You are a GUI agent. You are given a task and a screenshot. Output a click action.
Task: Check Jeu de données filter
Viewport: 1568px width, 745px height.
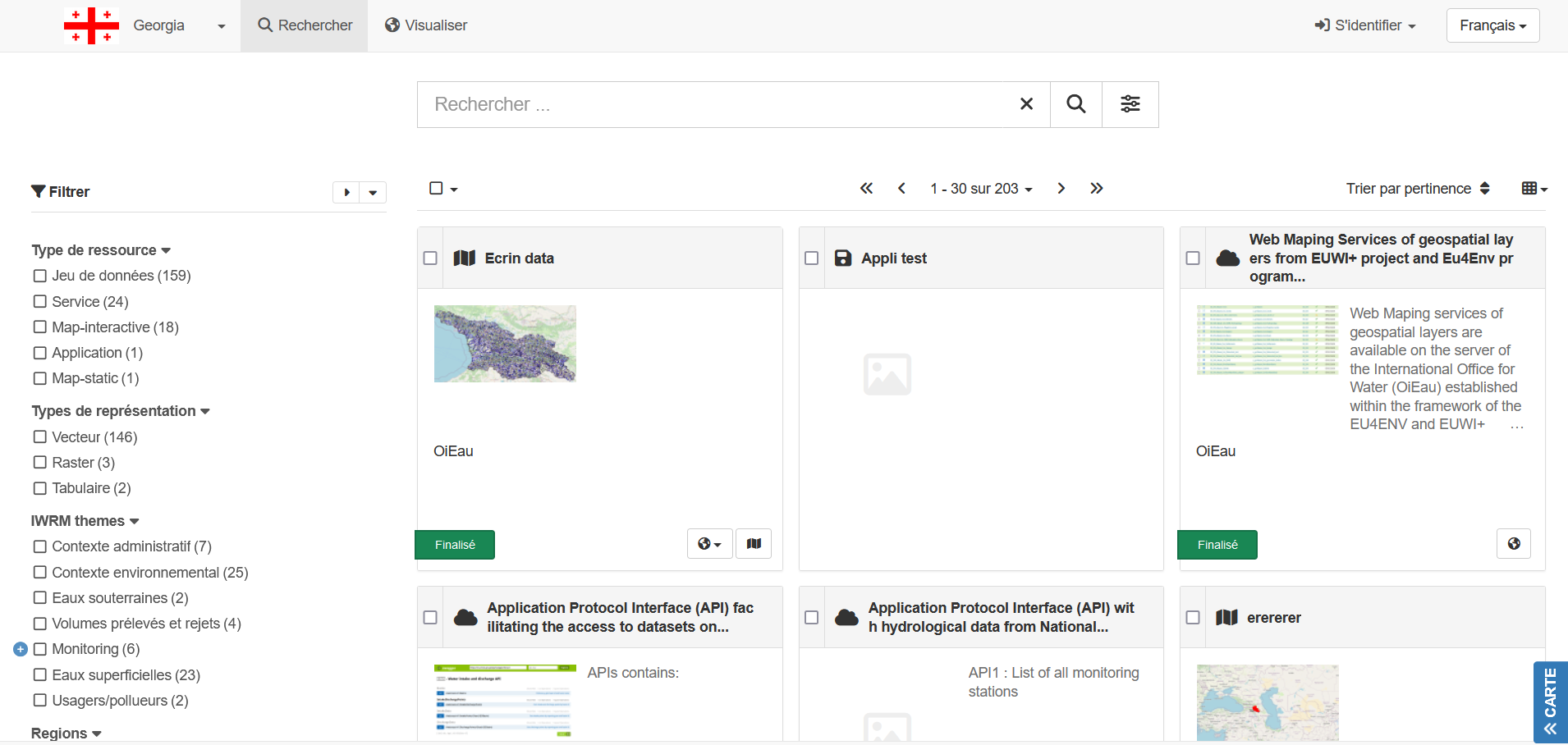pyautogui.click(x=40, y=276)
